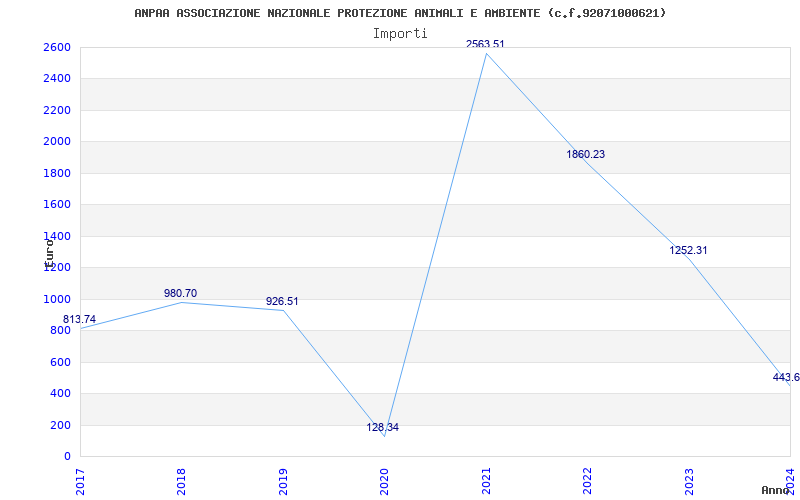The image size is (800, 500).
Task: Click the y-axis value 2200
Action: (x=57, y=110)
